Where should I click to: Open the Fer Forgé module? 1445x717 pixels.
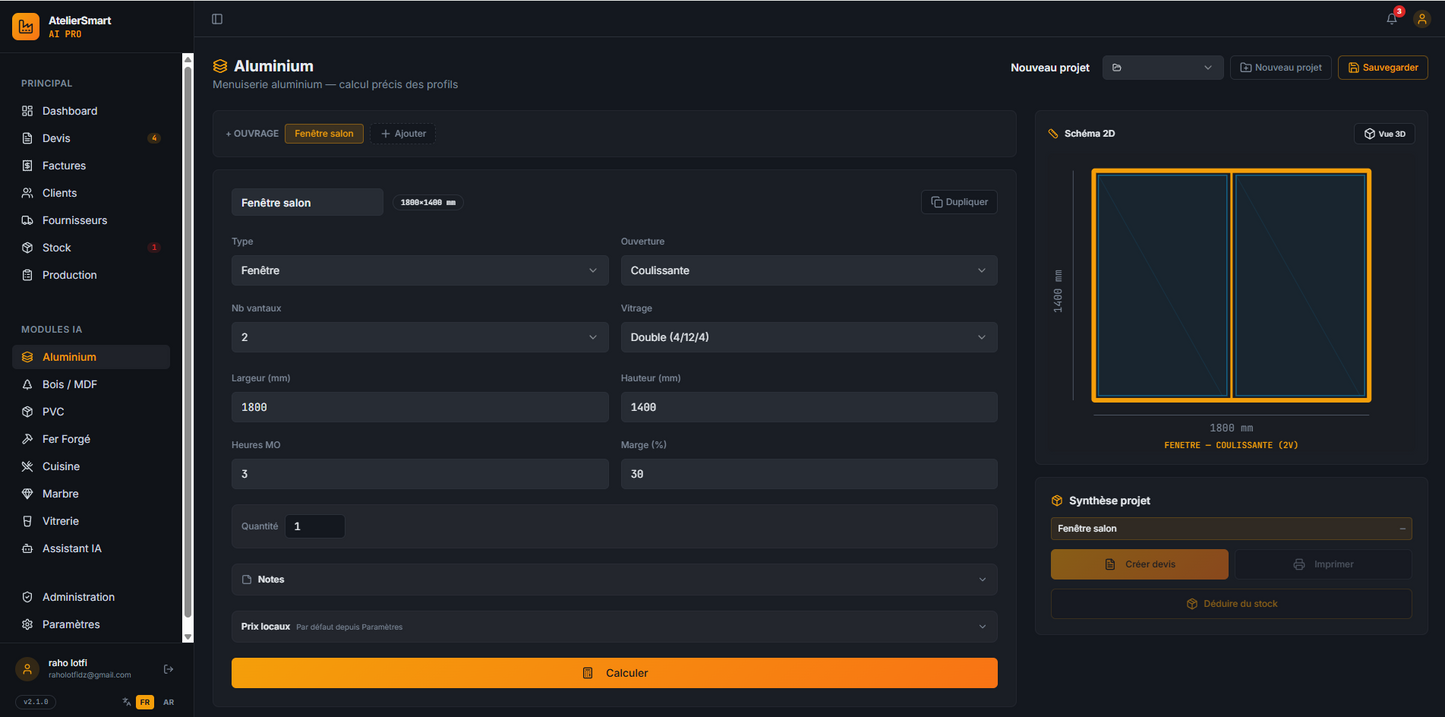(x=66, y=439)
